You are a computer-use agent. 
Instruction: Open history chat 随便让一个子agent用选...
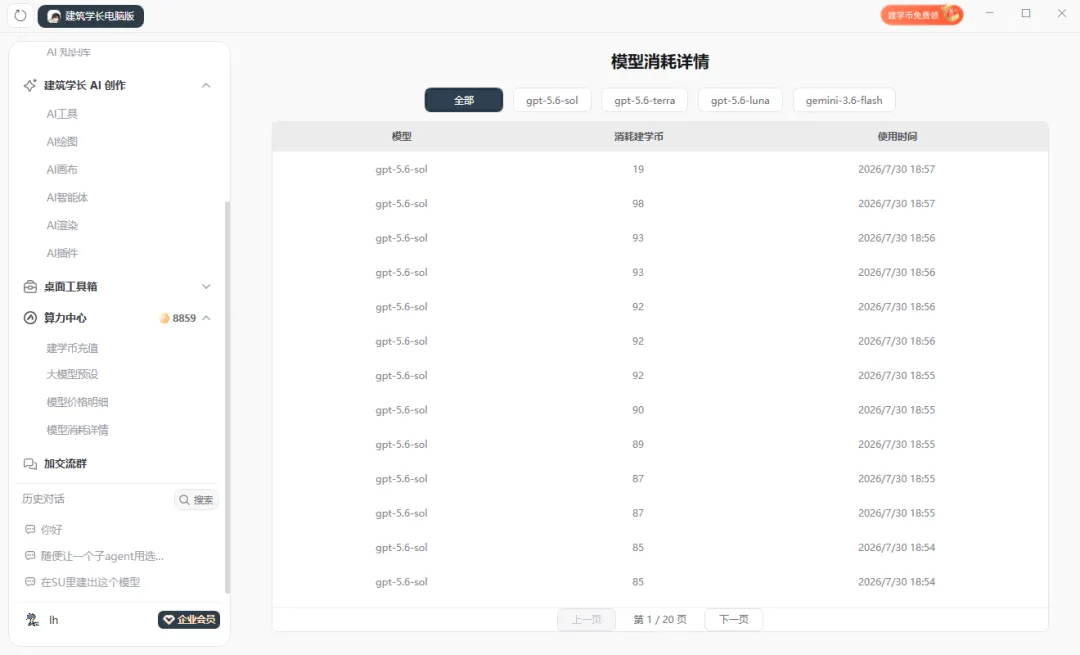point(102,556)
